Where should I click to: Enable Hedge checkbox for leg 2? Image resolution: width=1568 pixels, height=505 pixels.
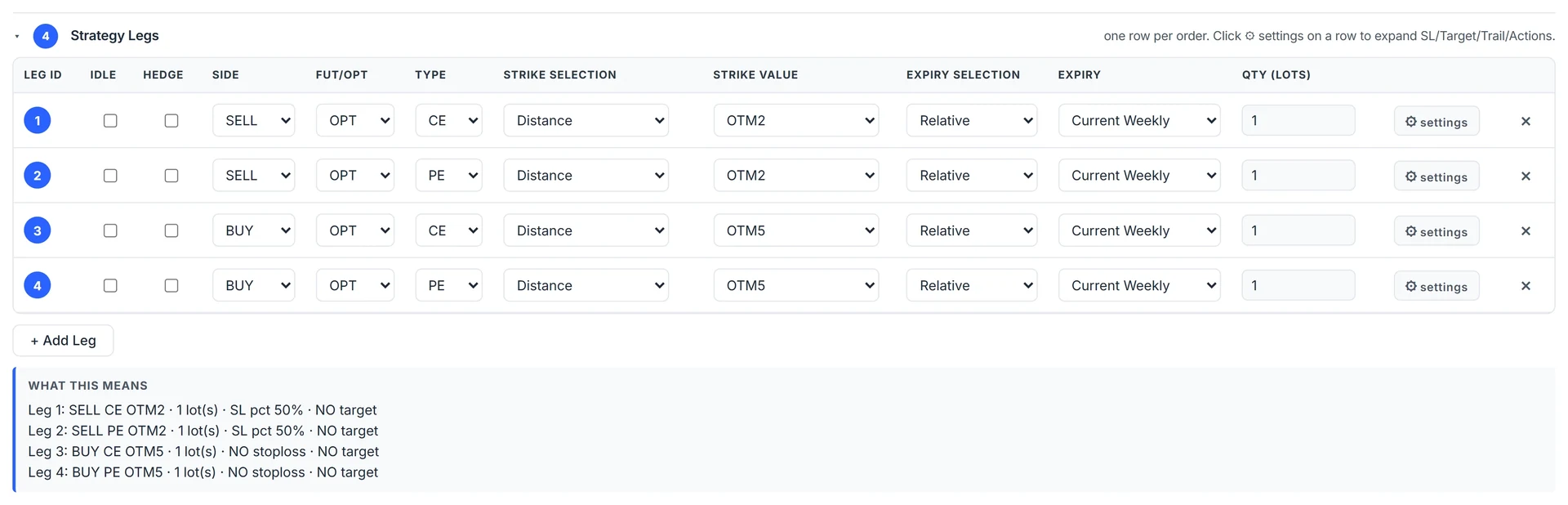click(171, 176)
